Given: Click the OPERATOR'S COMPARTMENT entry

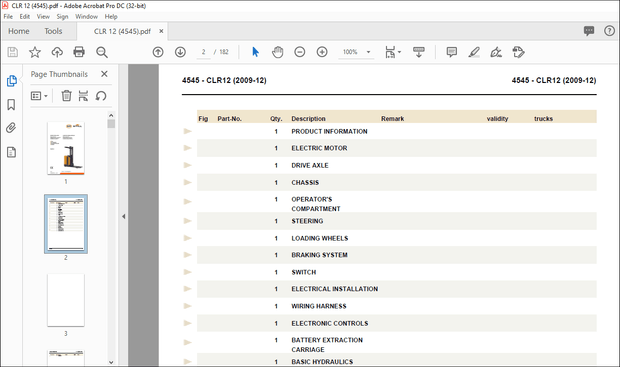Looking at the screenshot, I should click(x=316, y=204).
